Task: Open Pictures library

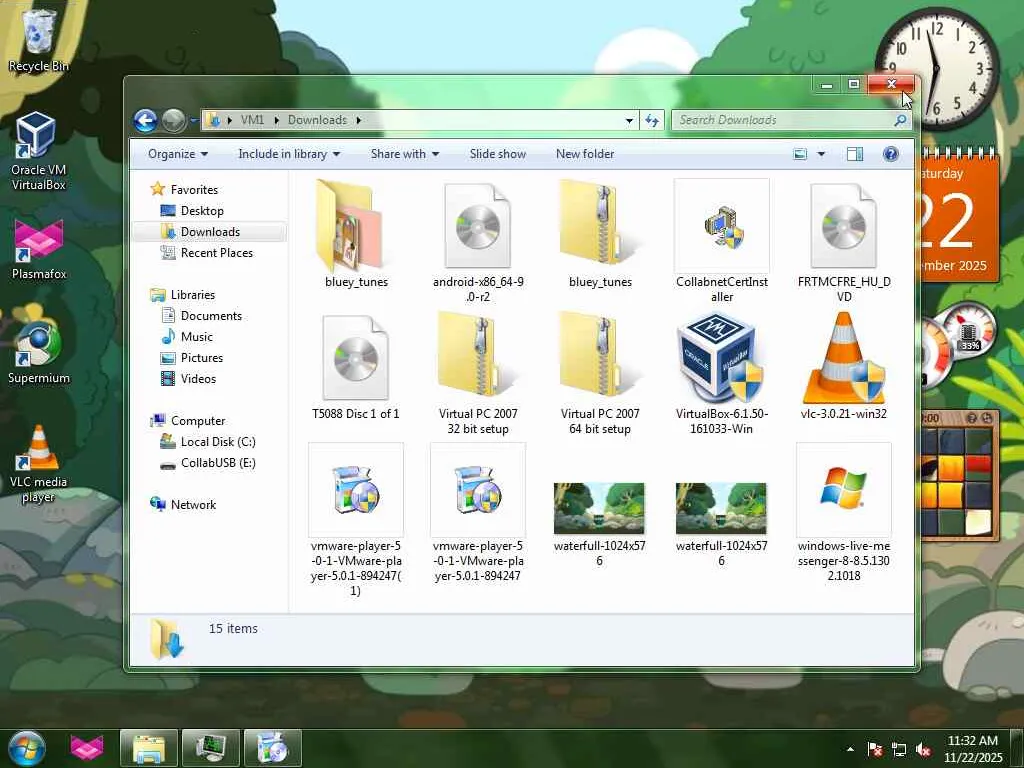Action: point(201,358)
